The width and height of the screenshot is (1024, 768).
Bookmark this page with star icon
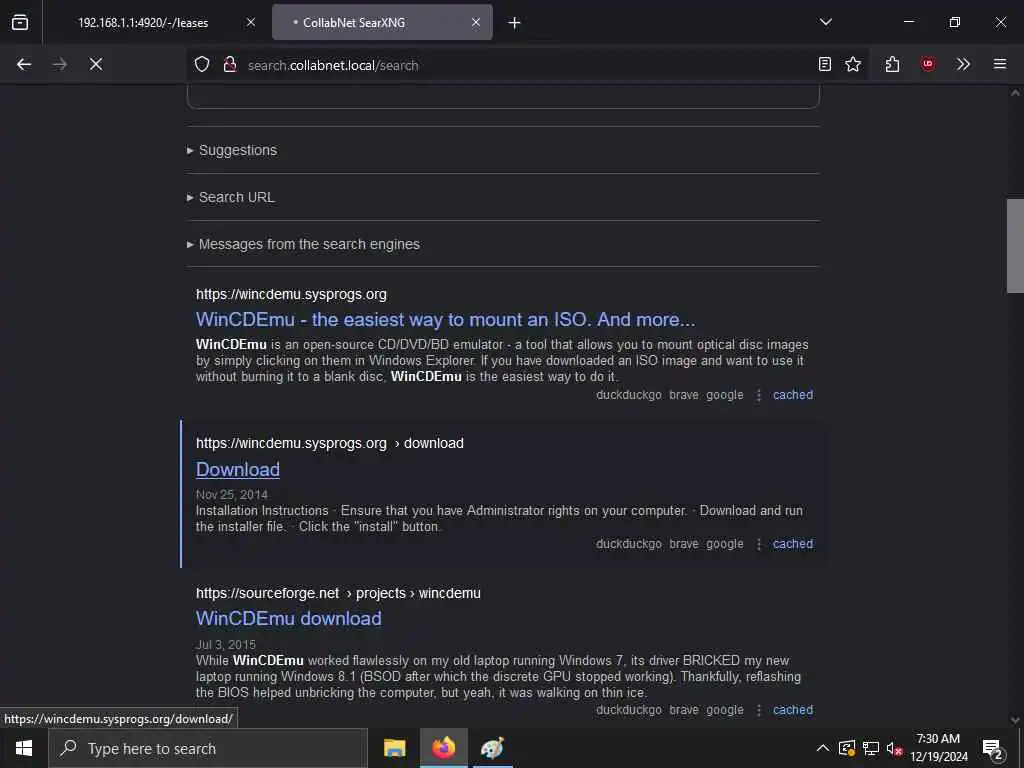(x=853, y=64)
